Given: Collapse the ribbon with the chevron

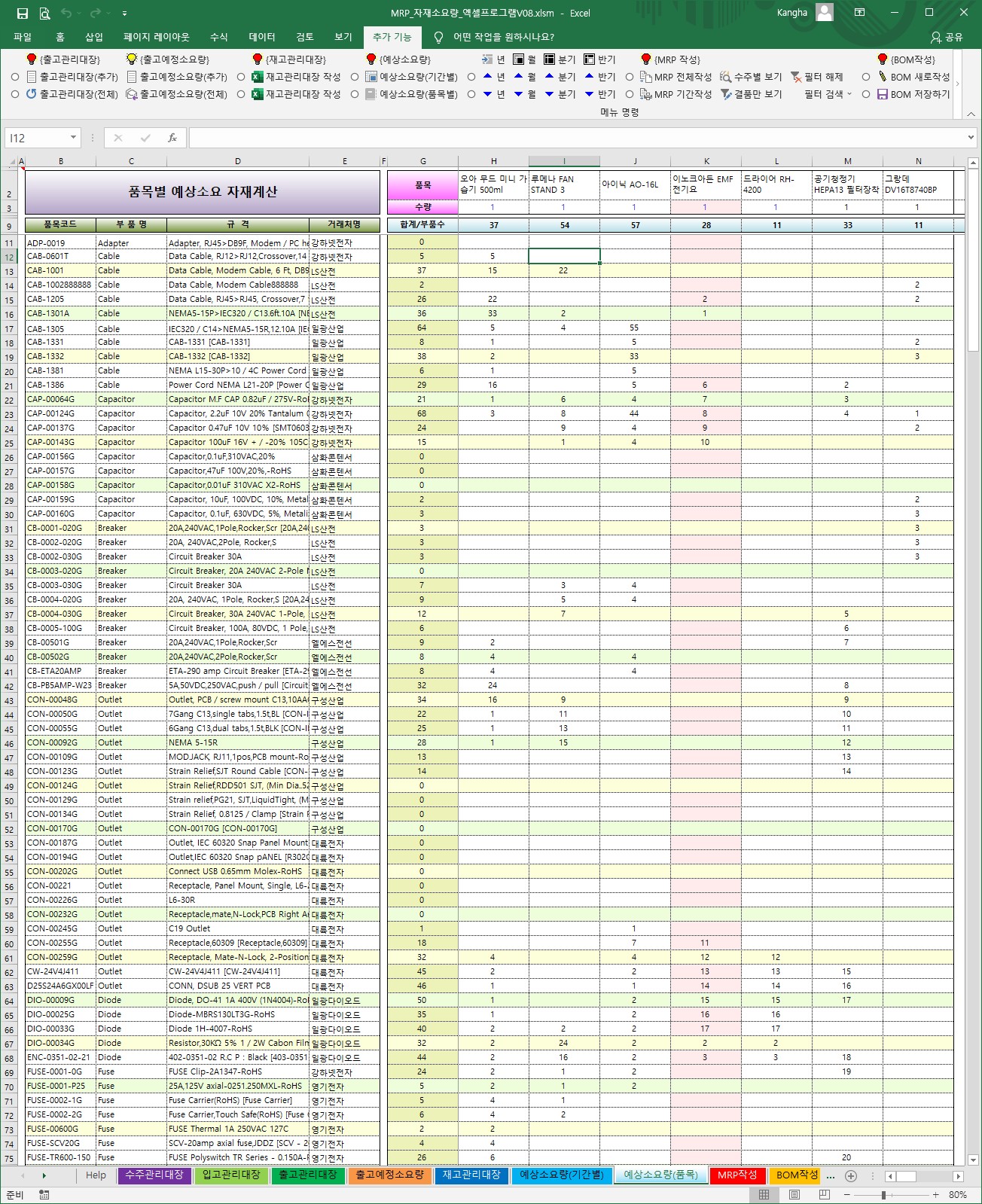Looking at the screenshot, I should [971, 114].
